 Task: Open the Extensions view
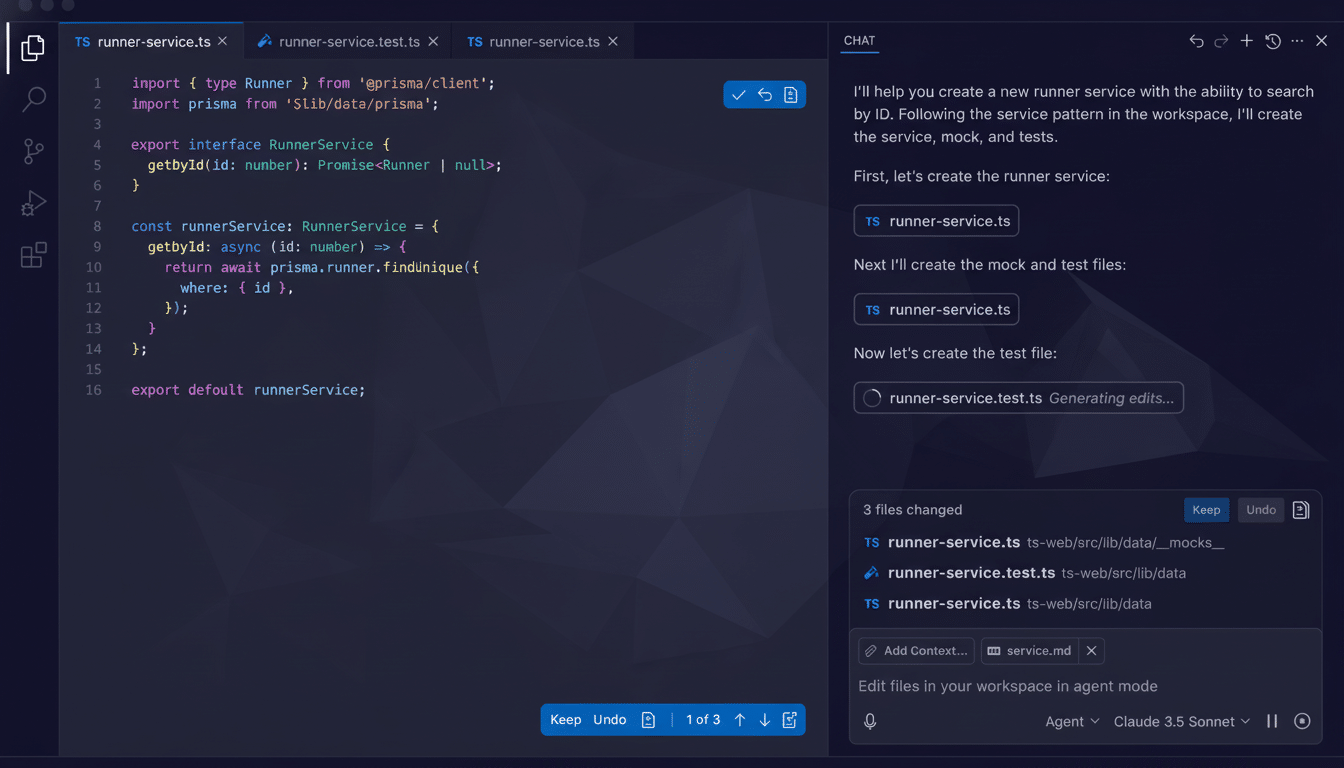(33, 255)
